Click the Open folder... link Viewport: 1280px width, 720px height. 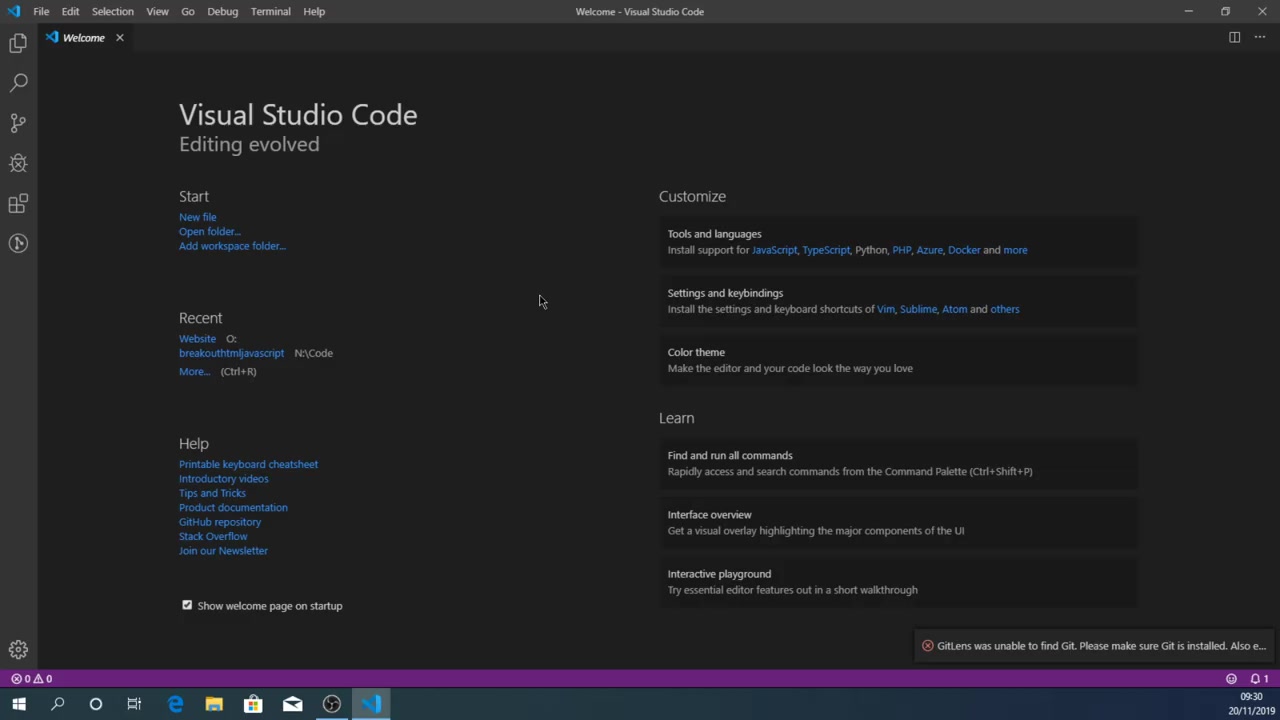pos(209,231)
